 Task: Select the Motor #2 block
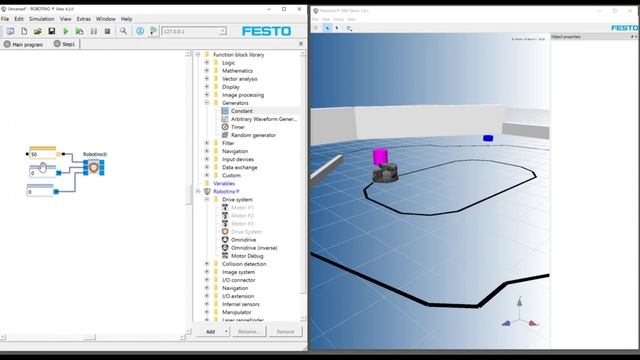[x=242, y=216]
